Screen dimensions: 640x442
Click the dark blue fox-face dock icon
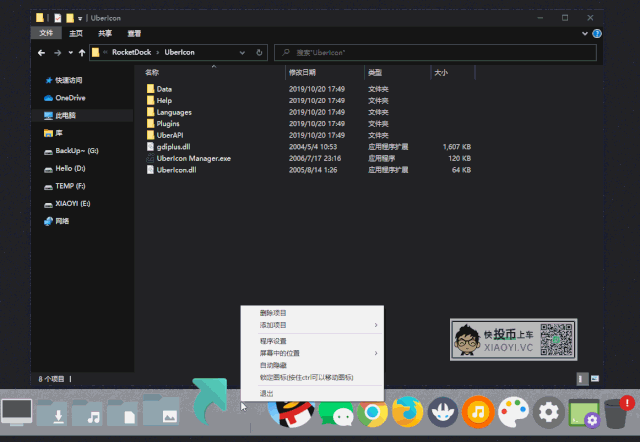(443, 412)
